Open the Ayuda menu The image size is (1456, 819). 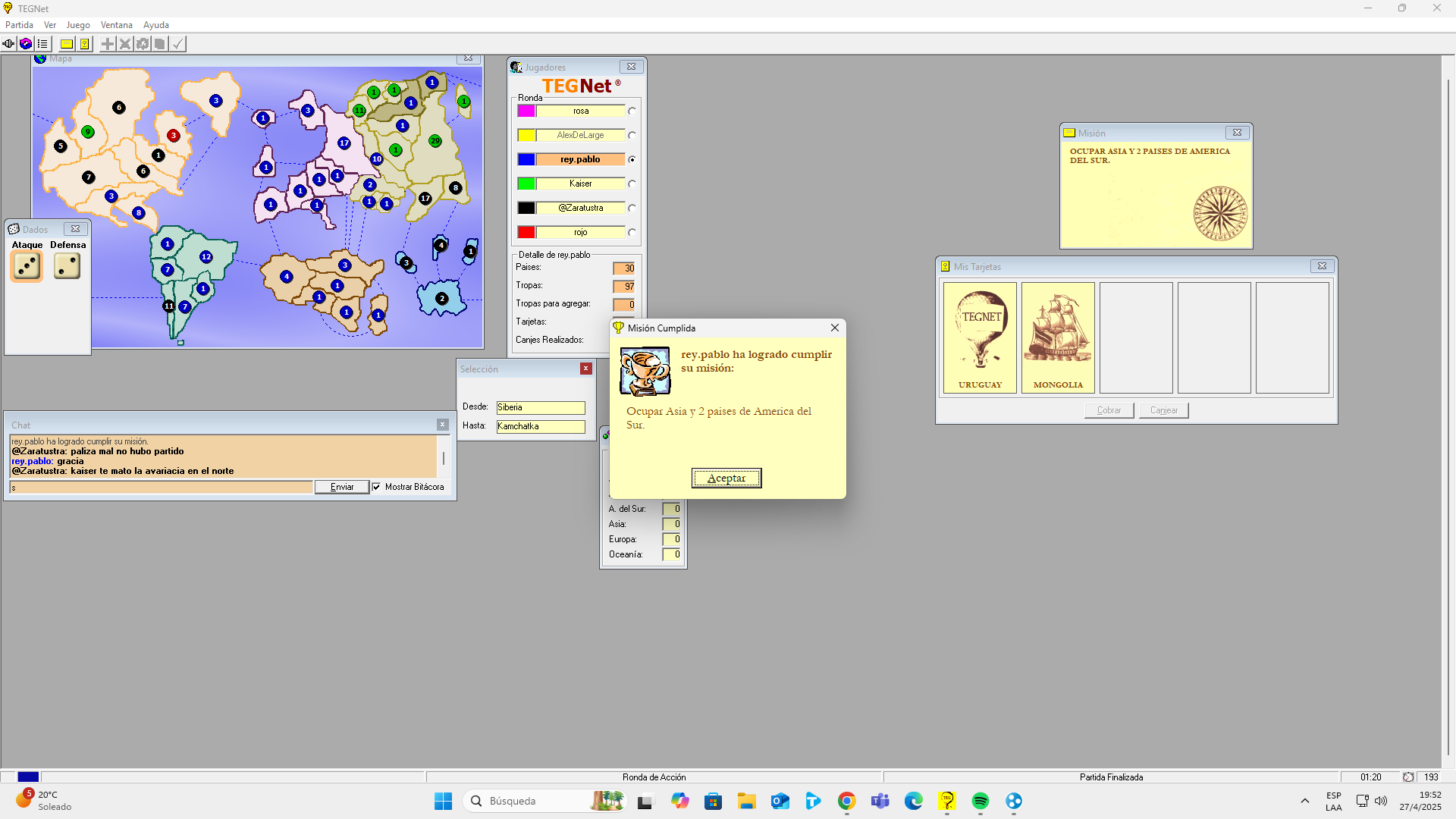156,25
